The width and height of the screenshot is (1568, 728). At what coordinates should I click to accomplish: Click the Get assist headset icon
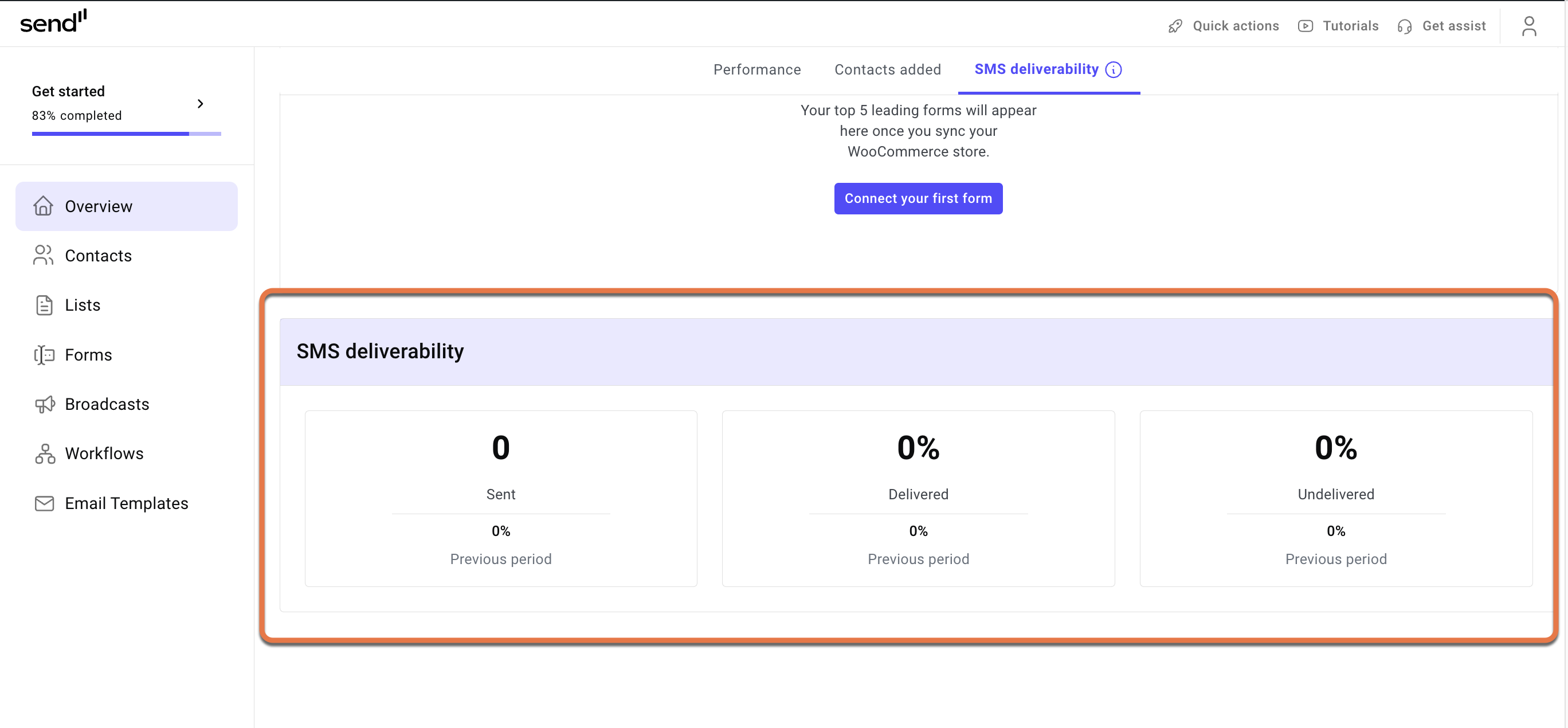[x=1405, y=26]
